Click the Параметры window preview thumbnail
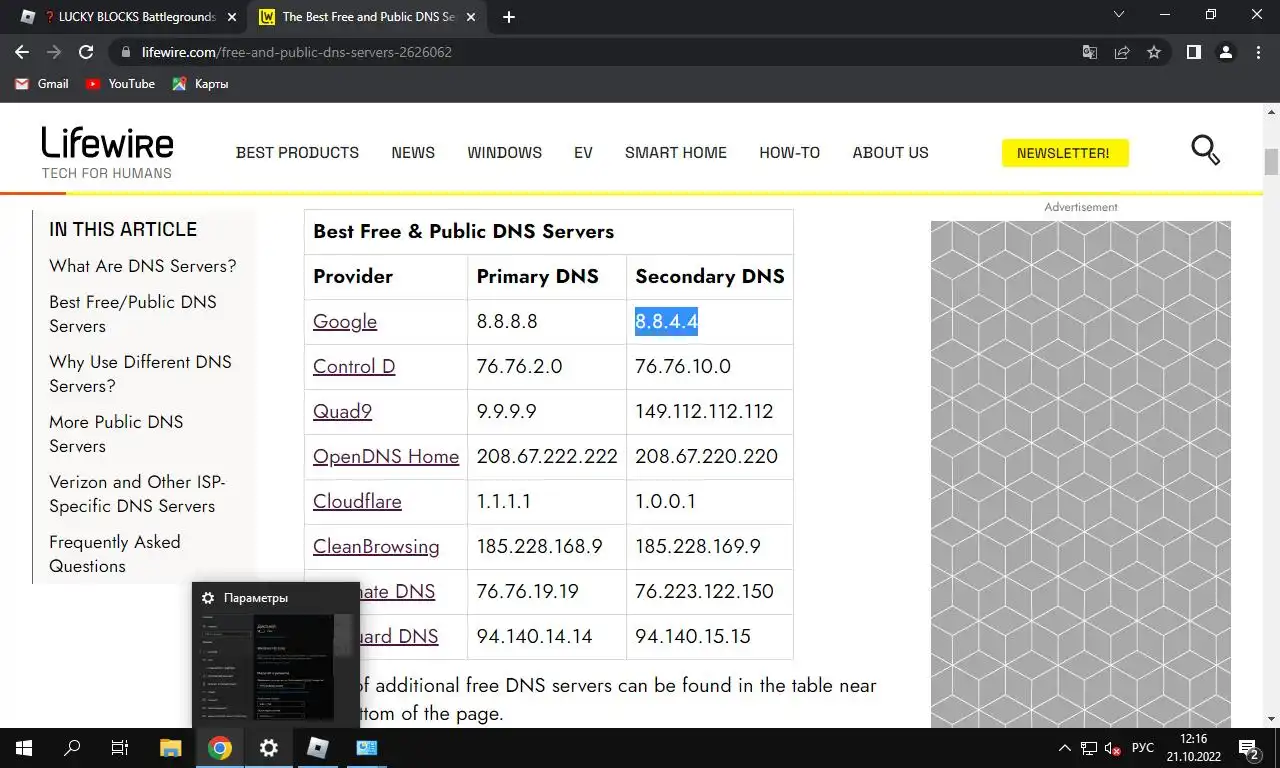The height and width of the screenshot is (768, 1280). [276, 655]
